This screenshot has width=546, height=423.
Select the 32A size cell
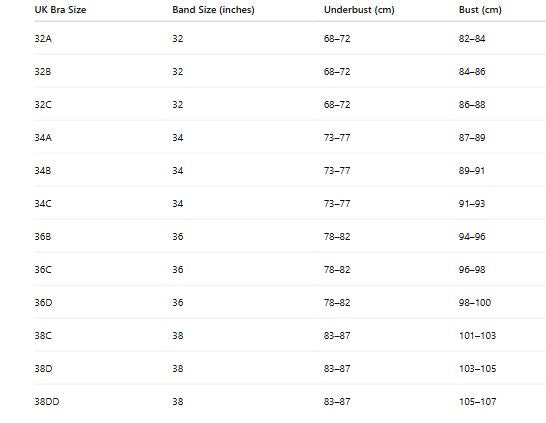pyautogui.click(x=43, y=39)
